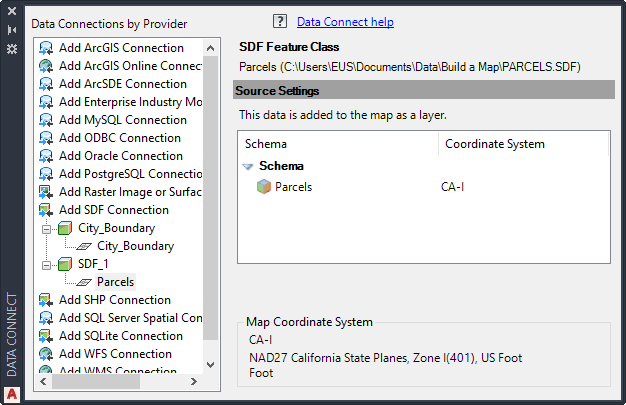Toggle auto-hide on the Data Connect palette
626x405 pixels.
(x=12, y=31)
